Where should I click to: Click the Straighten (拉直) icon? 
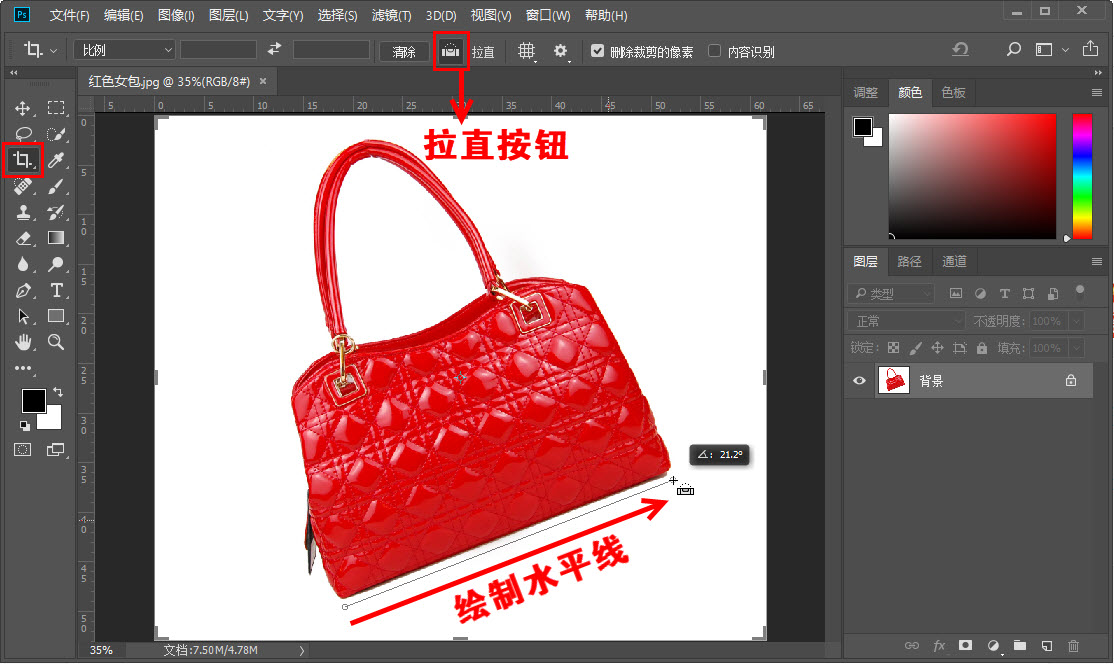point(451,51)
